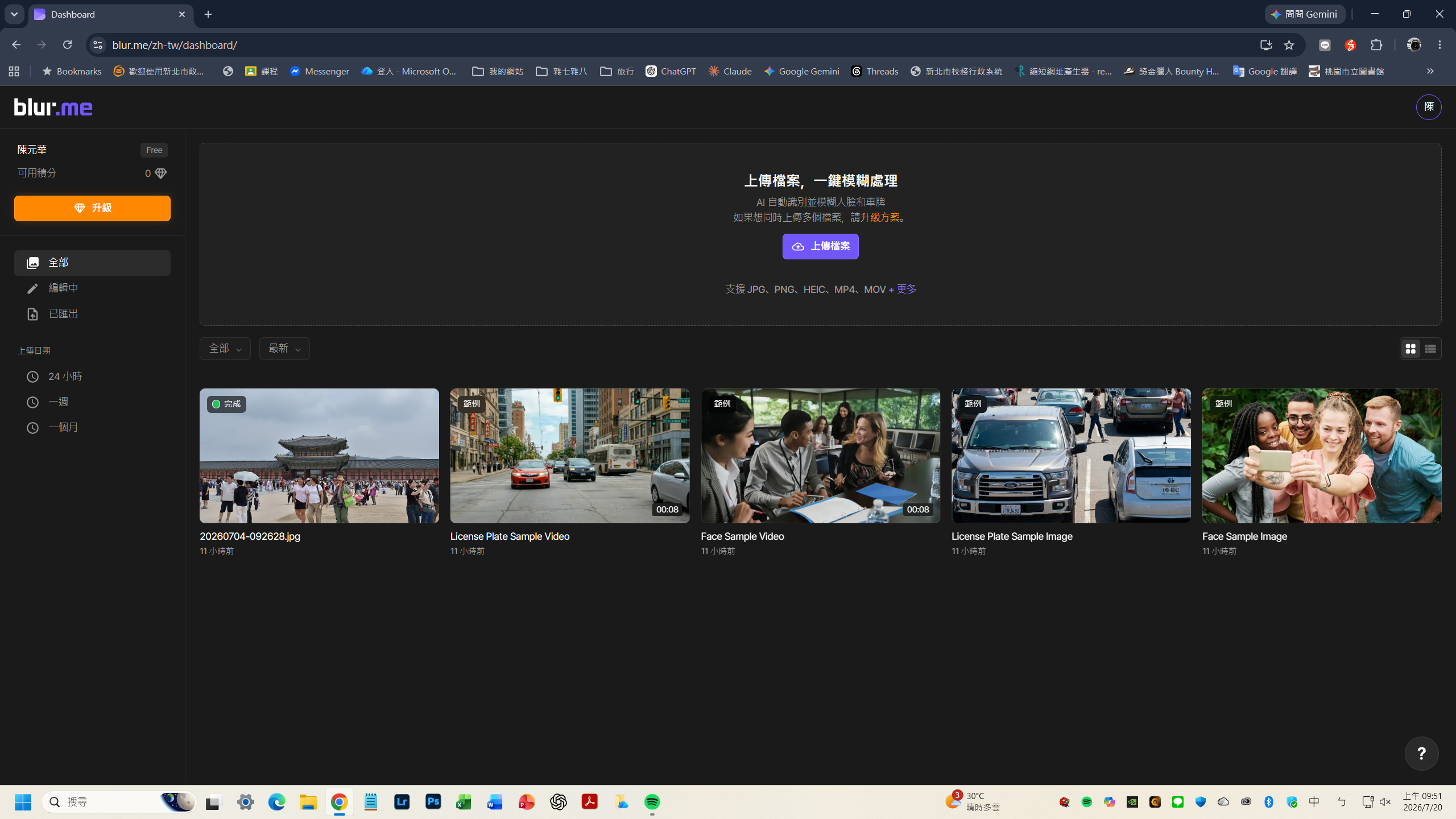Switch to grid view
The image size is (1456, 819).
1410,349
